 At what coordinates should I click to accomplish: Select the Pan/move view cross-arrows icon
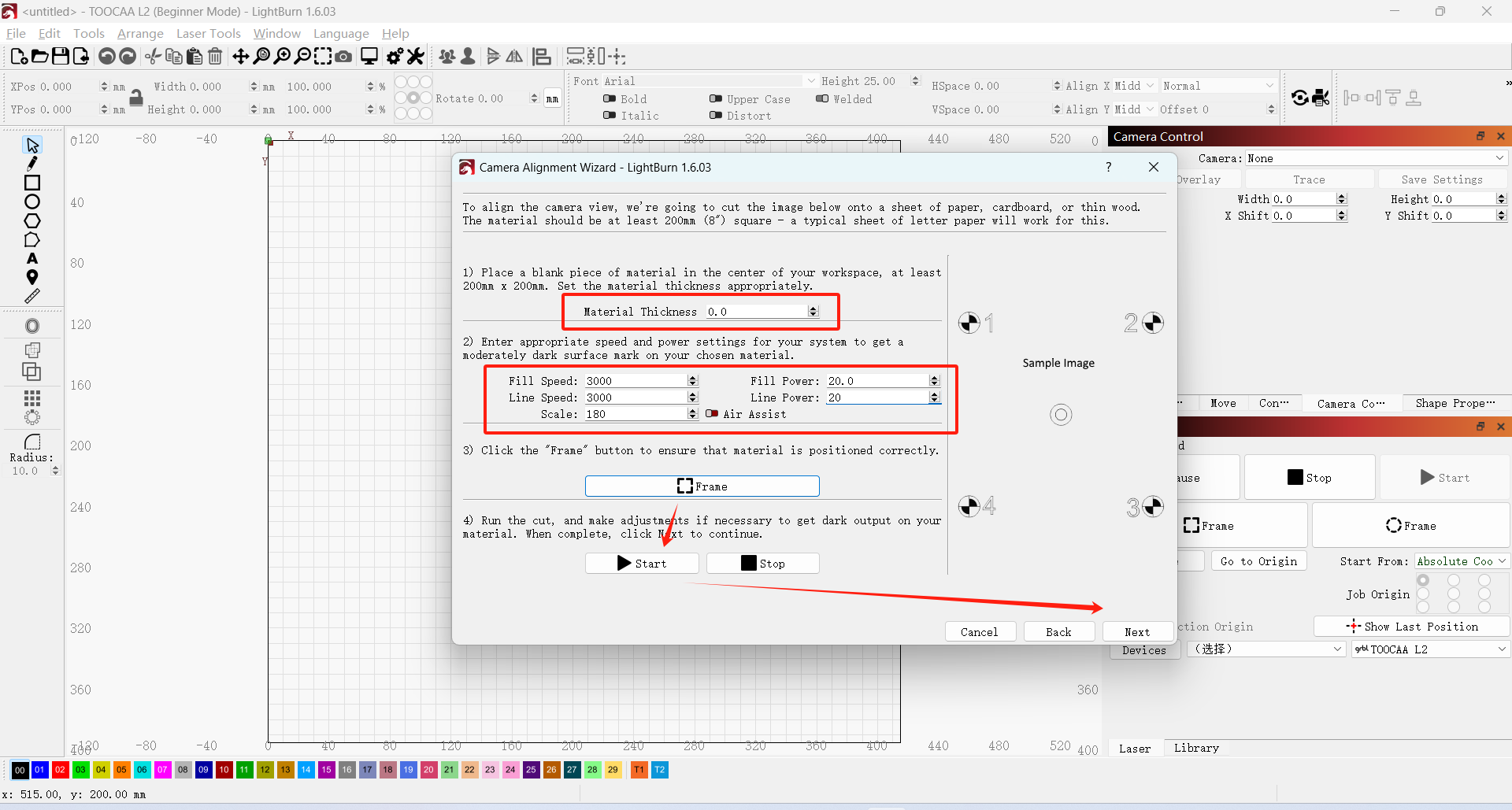(x=241, y=56)
